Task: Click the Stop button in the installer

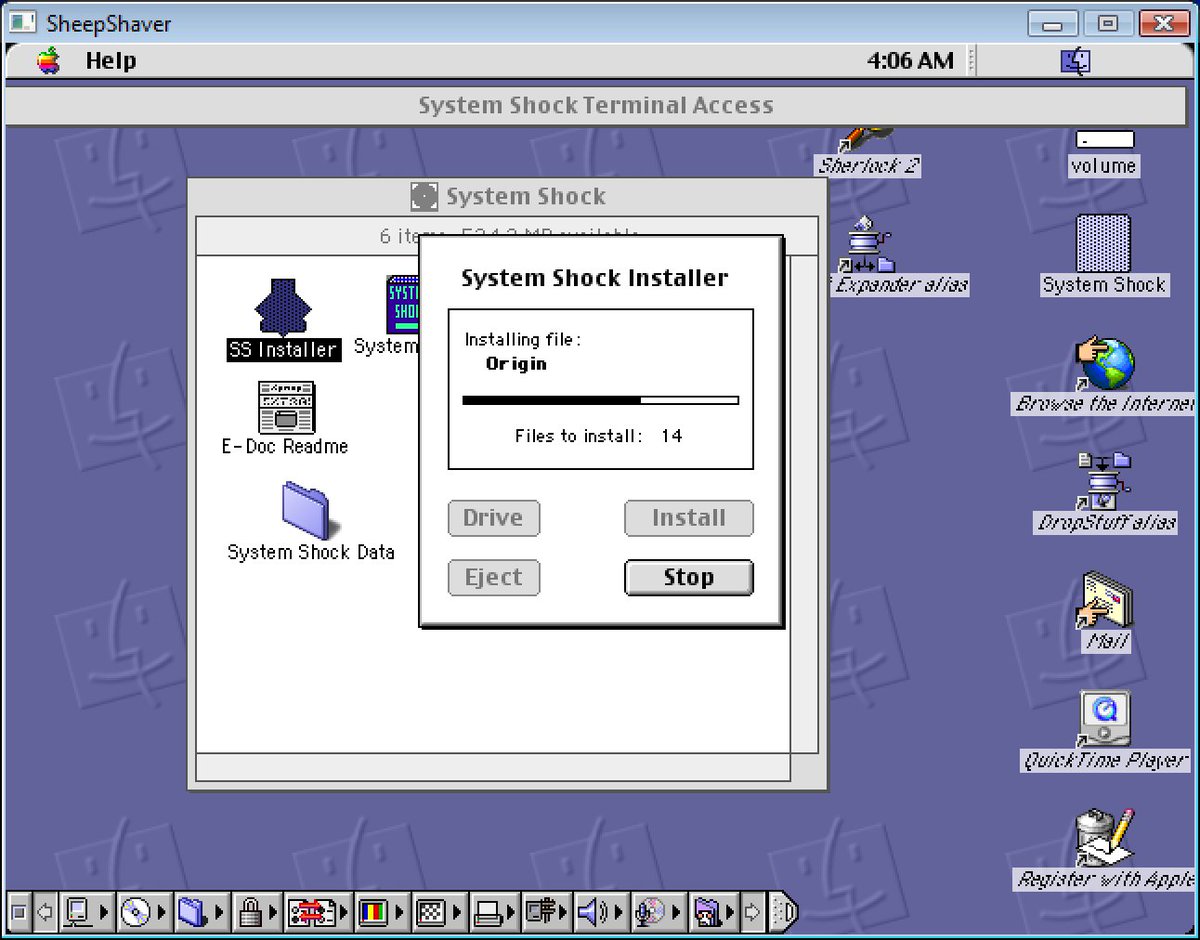Action: [x=689, y=577]
